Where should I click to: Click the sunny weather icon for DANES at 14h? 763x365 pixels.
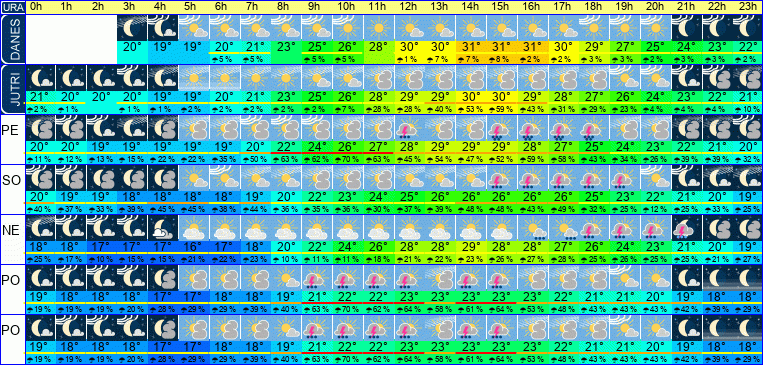pos(471,28)
